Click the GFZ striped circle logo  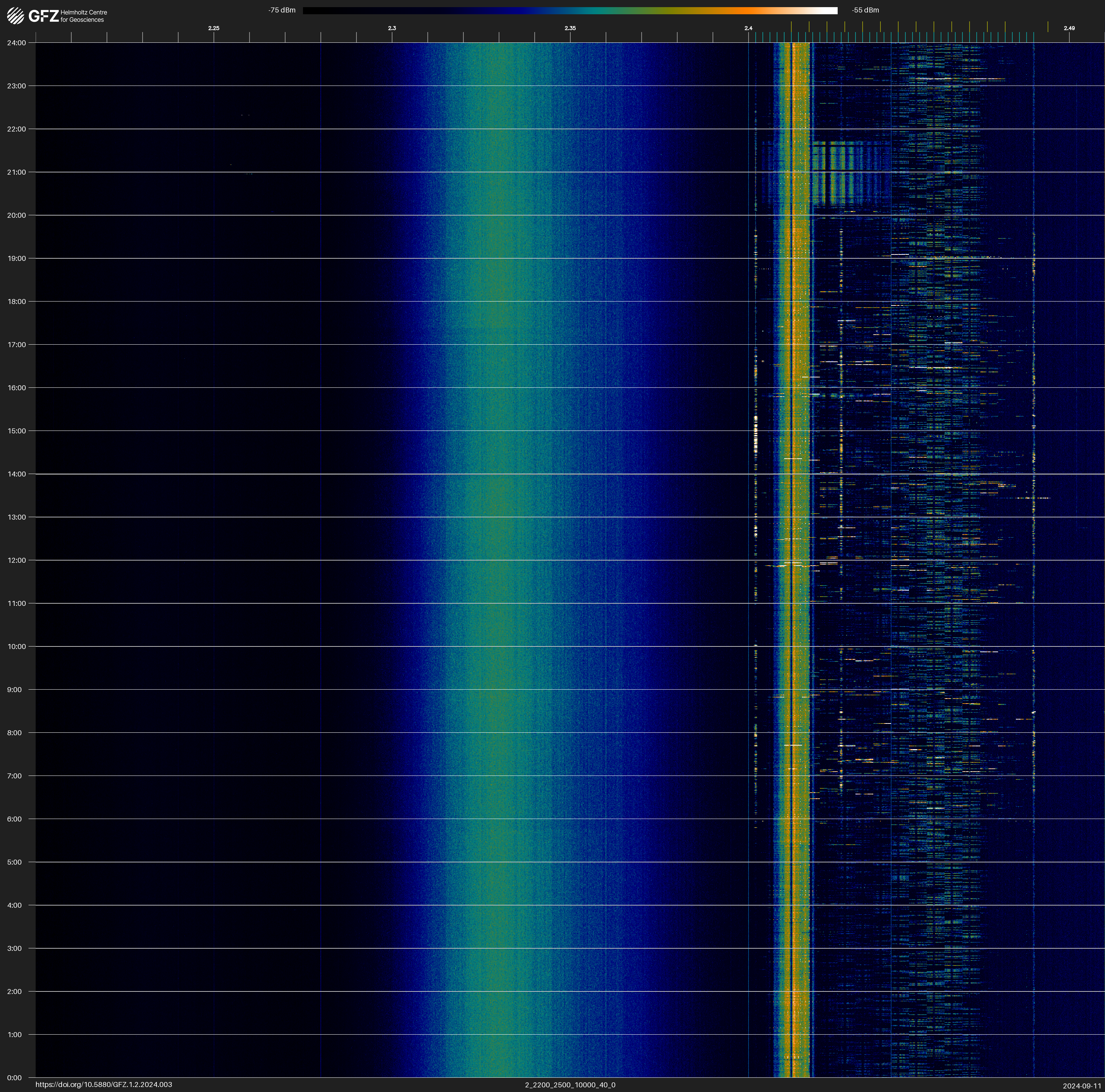pyautogui.click(x=15, y=16)
